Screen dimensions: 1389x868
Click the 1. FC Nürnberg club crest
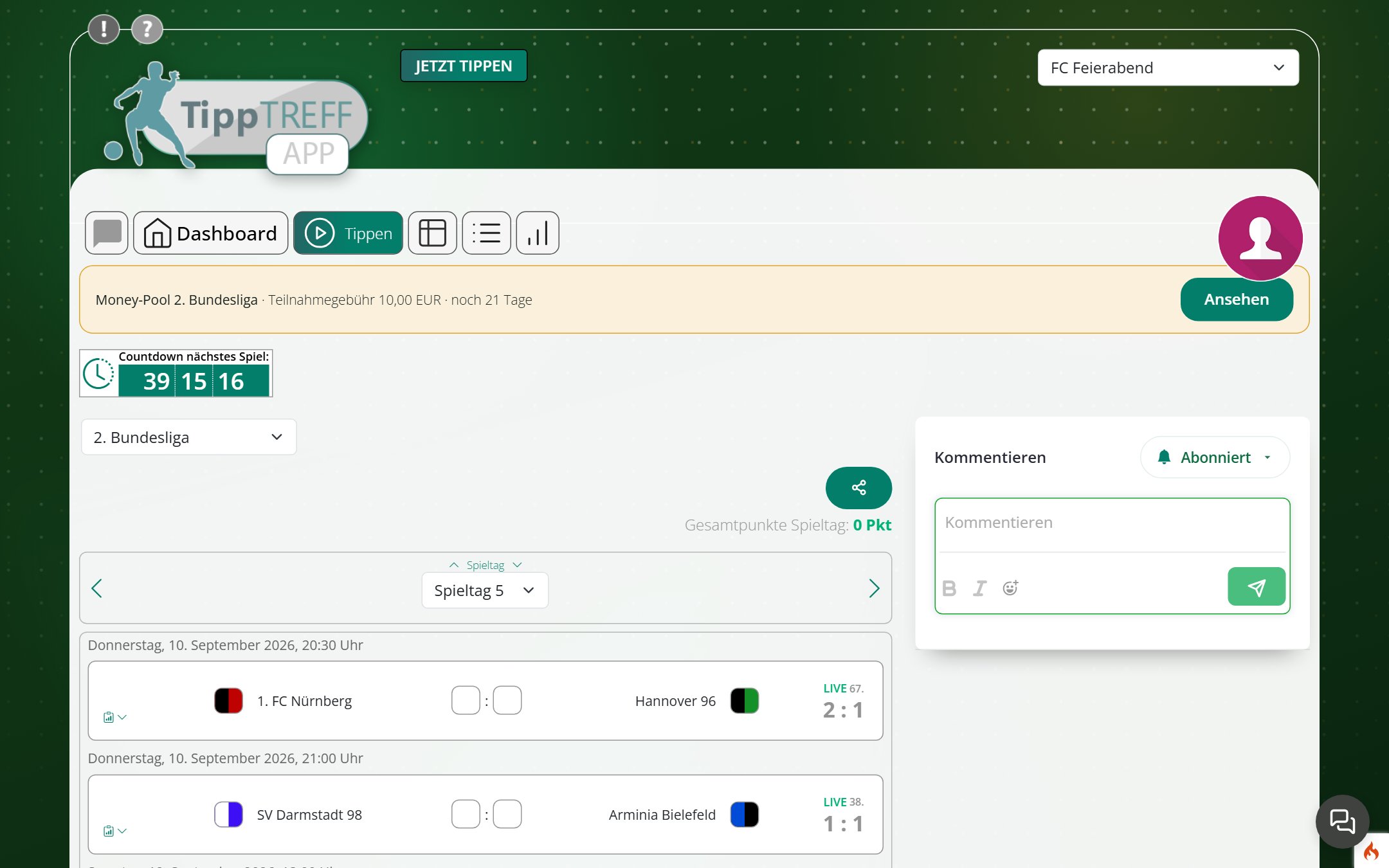[x=228, y=701]
